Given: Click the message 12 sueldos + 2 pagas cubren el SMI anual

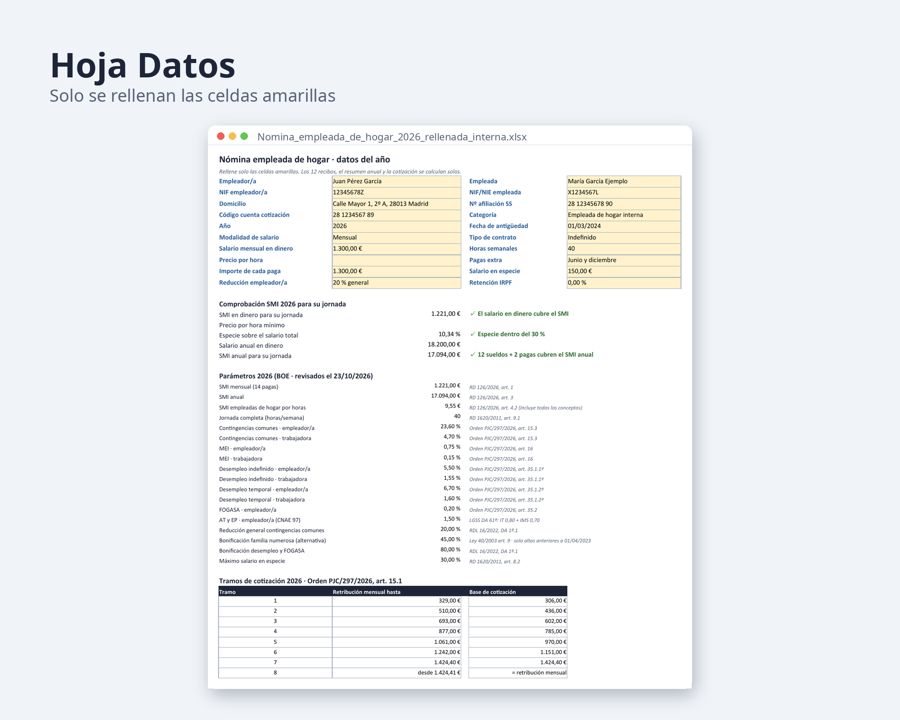Looking at the screenshot, I should [x=536, y=355].
